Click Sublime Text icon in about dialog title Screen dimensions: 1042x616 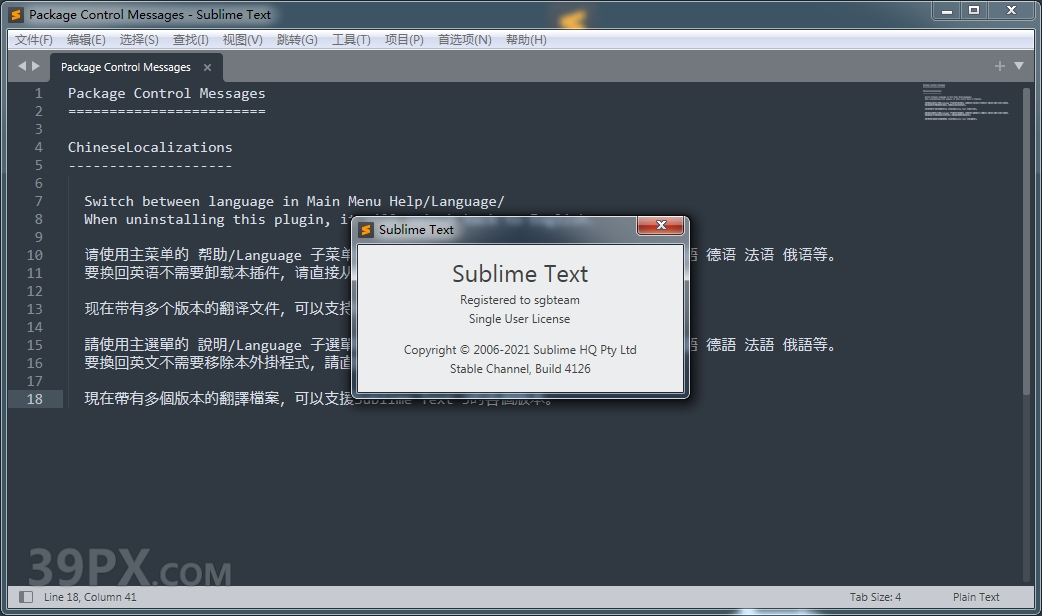point(365,230)
